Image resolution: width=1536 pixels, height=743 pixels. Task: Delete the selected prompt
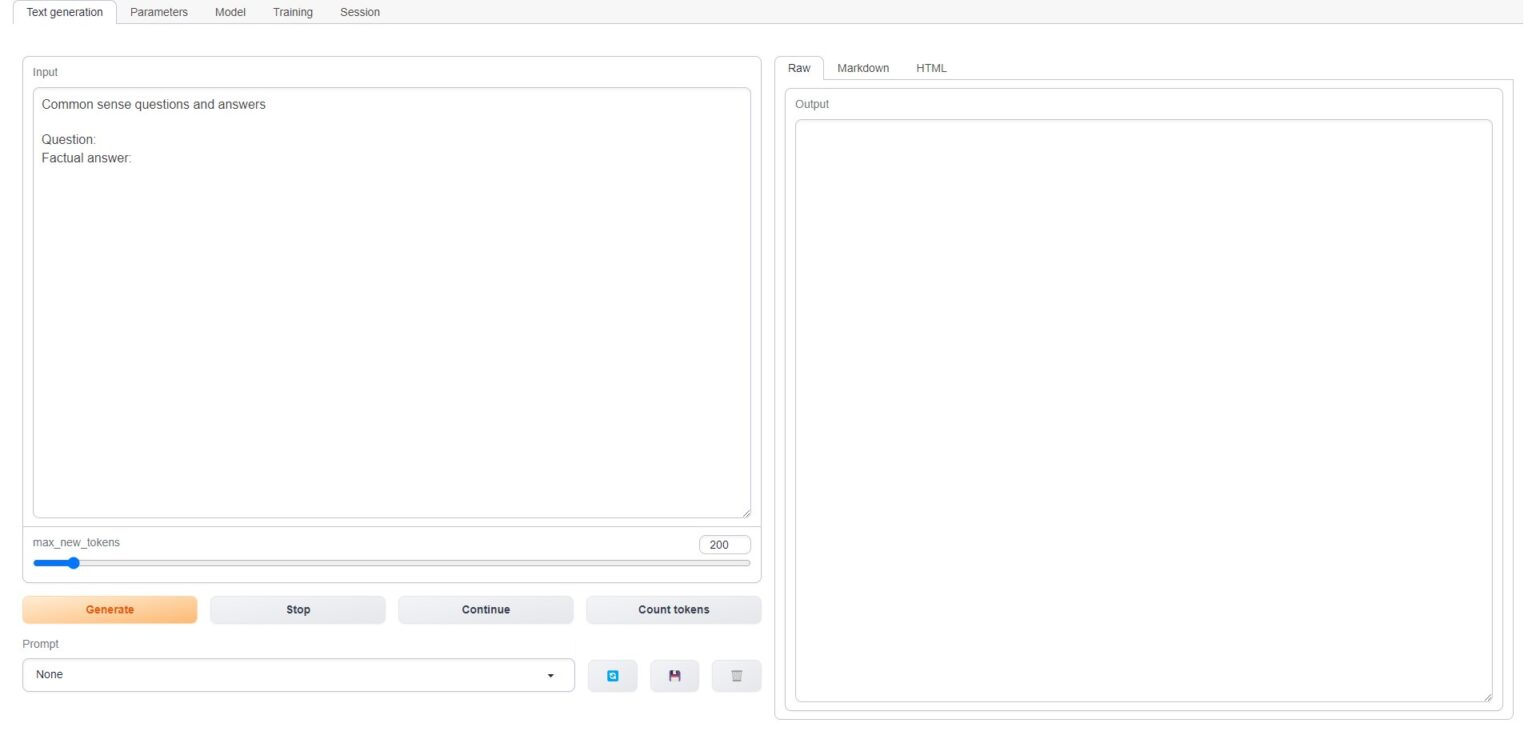(736, 675)
